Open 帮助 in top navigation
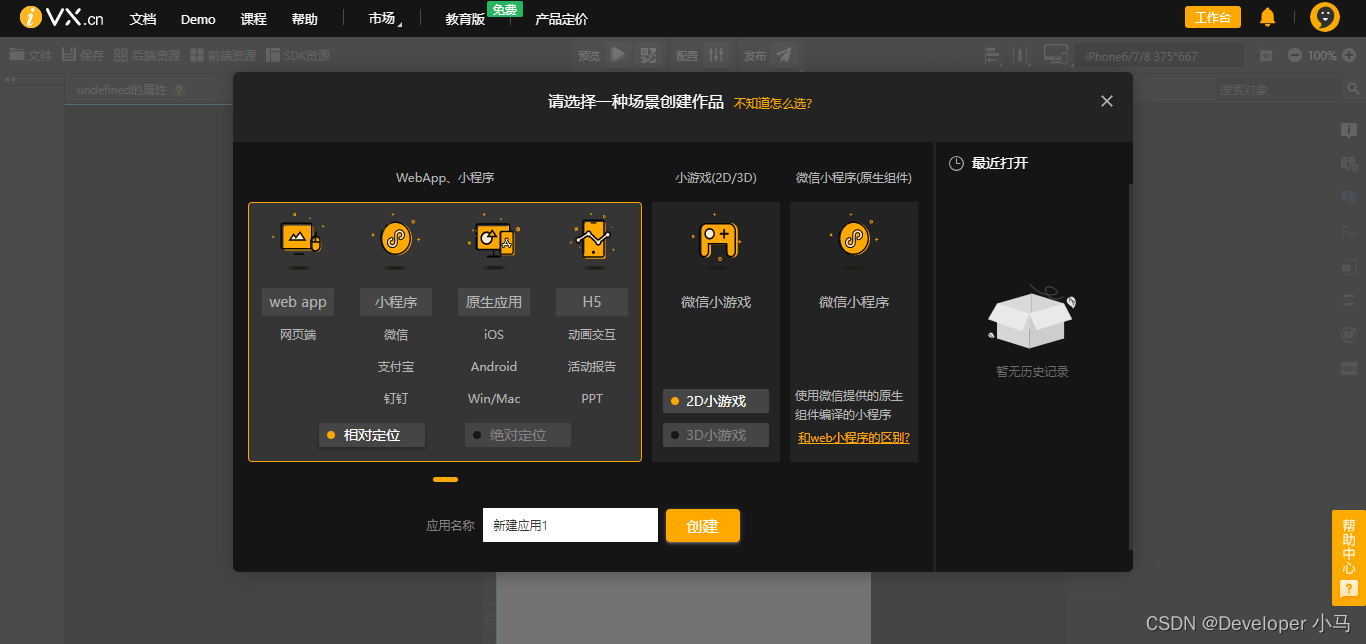Screen dimensions: 1366x644 tap(305, 19)
